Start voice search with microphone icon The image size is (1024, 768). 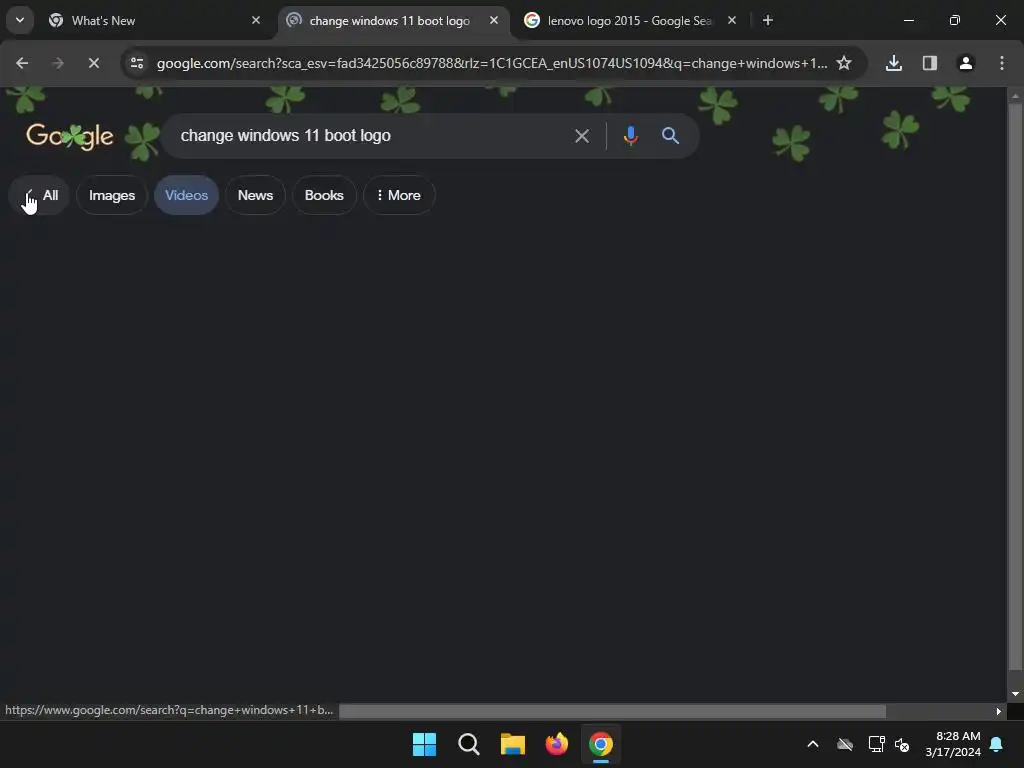630,136
